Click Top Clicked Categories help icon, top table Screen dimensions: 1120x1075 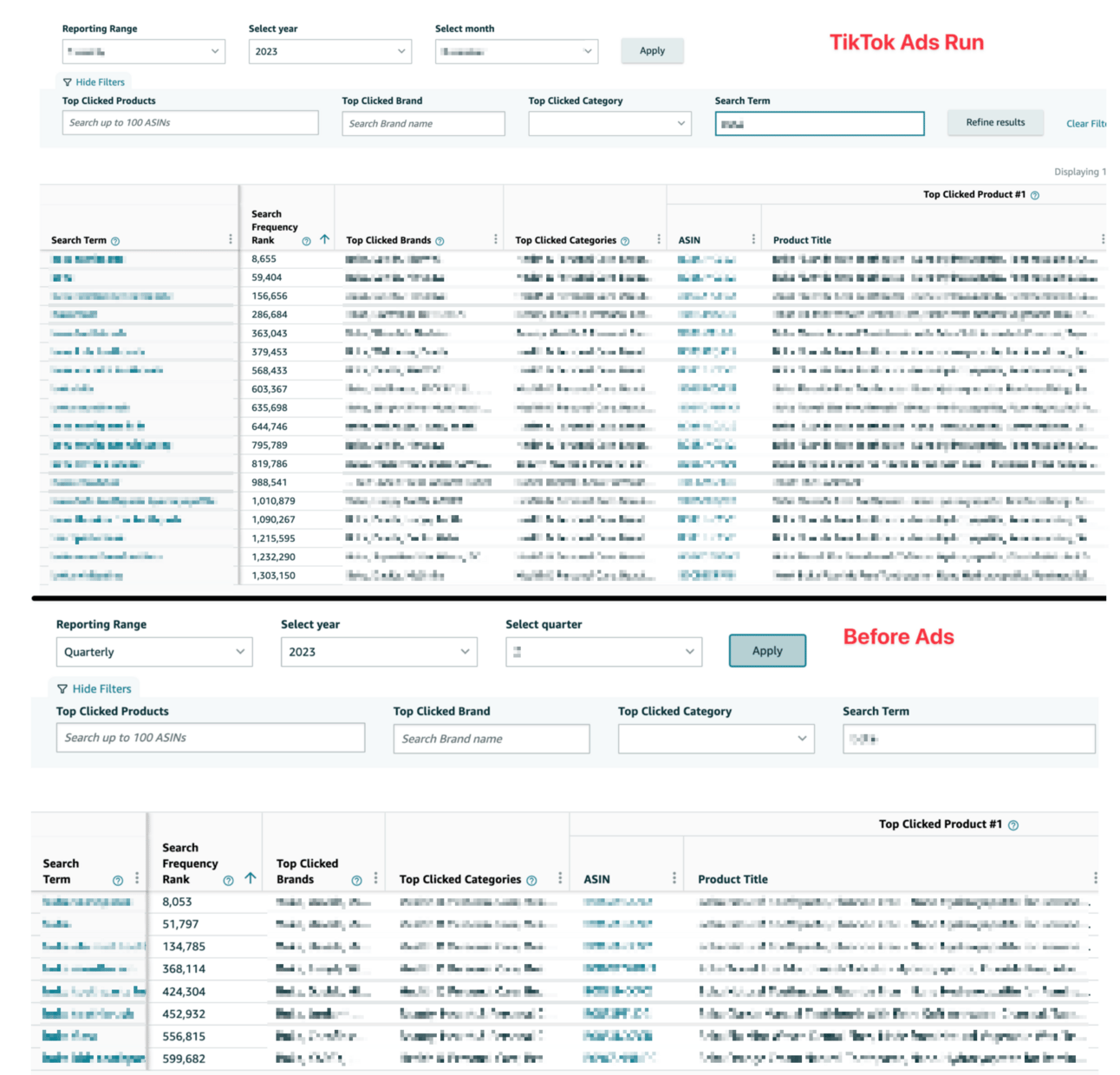coord(625,241)
